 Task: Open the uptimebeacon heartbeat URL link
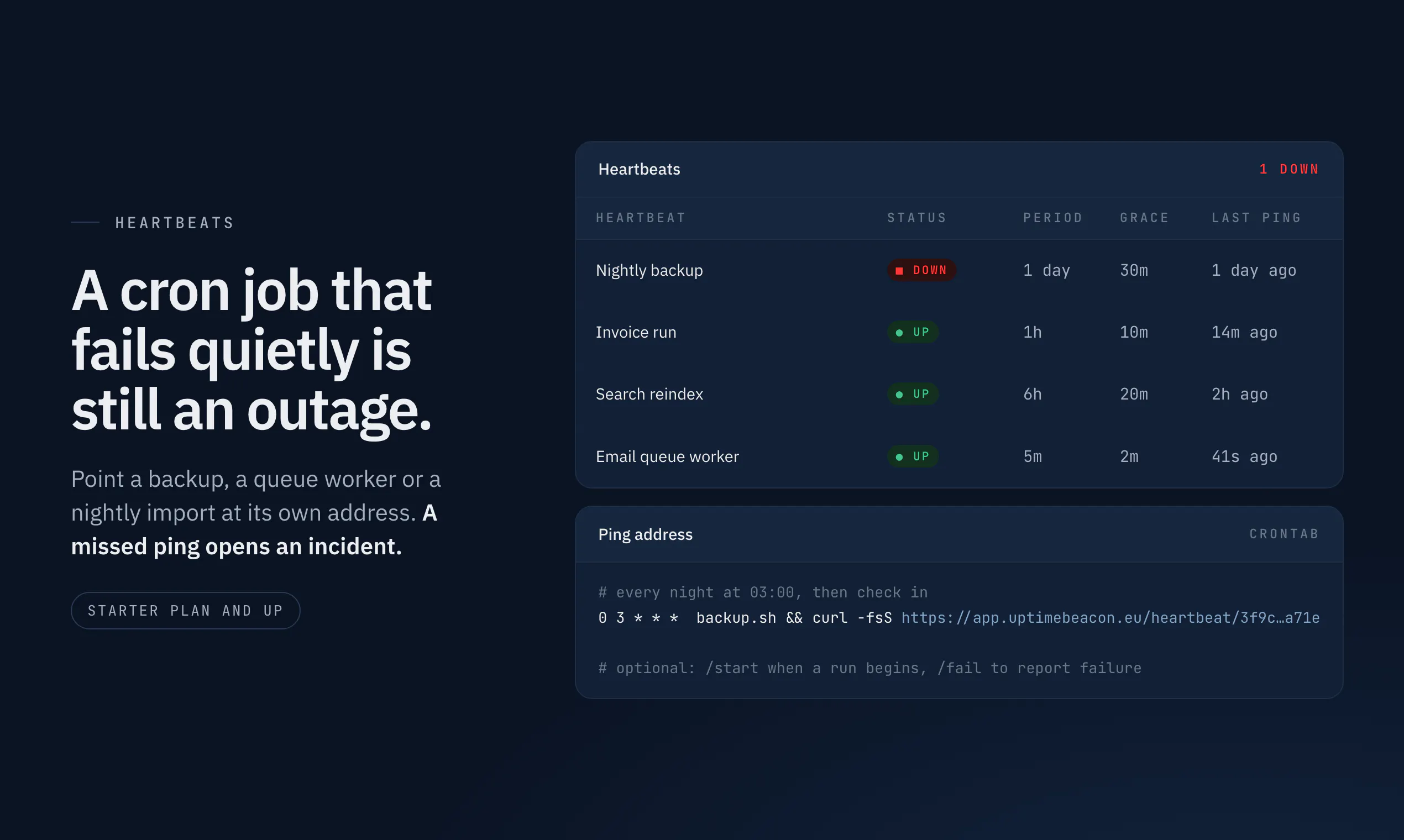(1110, 617)
